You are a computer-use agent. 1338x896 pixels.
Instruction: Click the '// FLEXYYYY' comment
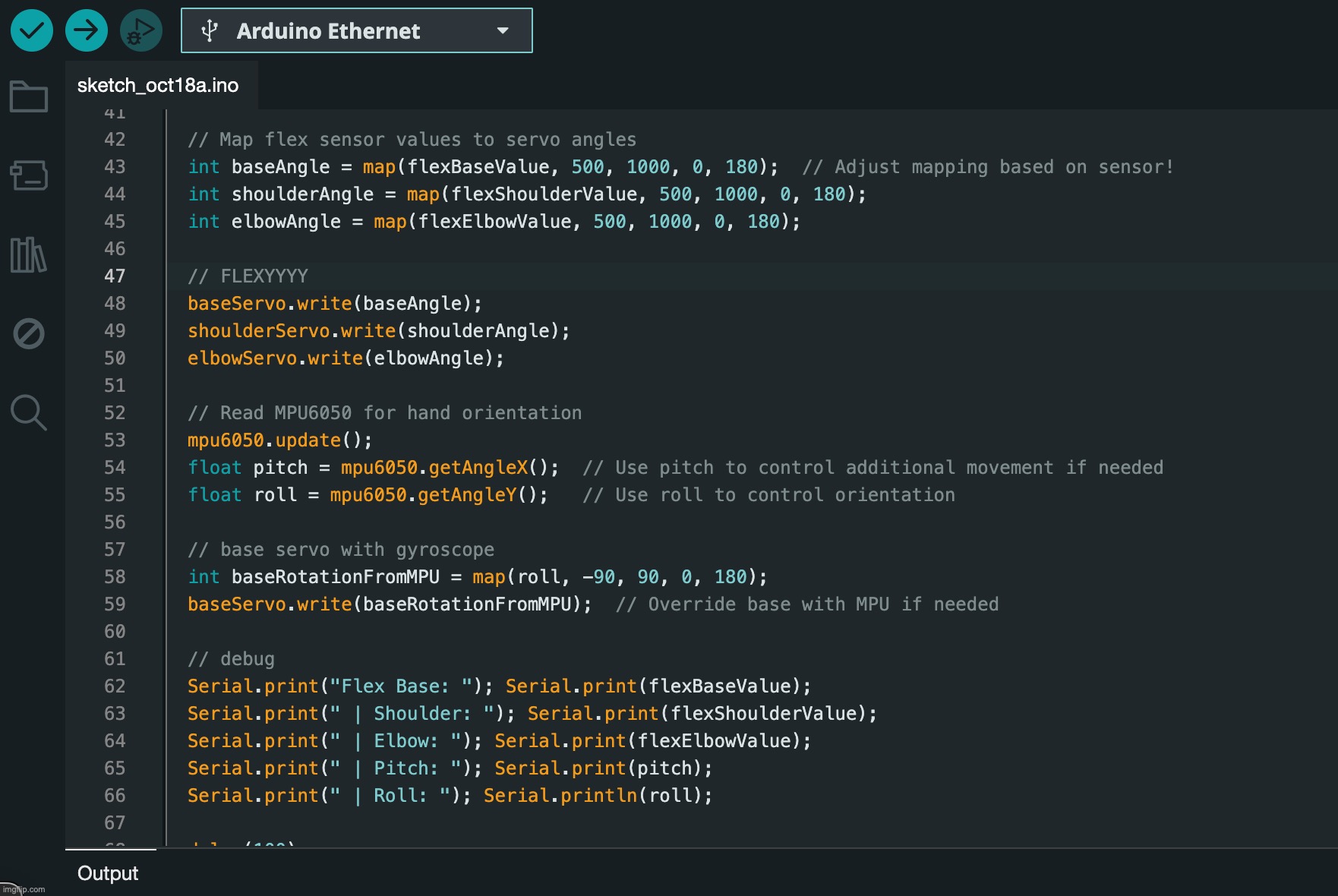click(248, 276)
